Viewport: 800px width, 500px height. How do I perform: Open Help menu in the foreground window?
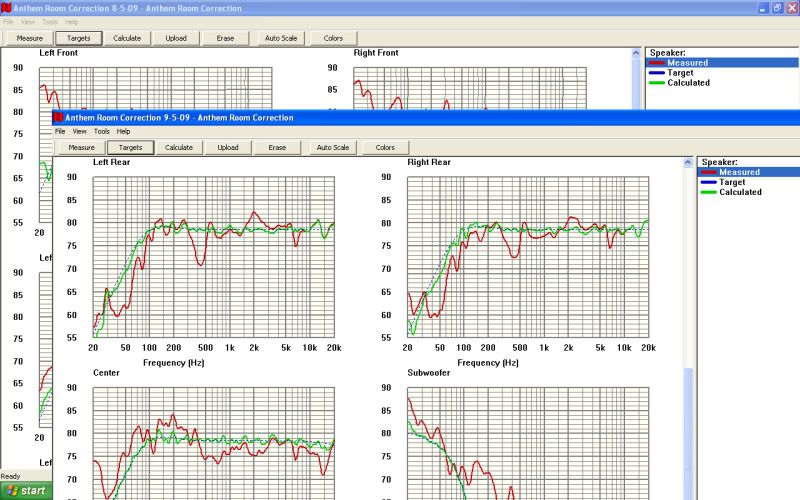[x=123, y=131]
